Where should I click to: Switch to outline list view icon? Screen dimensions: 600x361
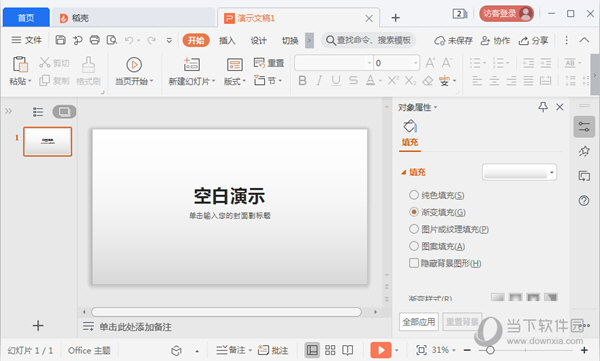[x=38, y=112]
